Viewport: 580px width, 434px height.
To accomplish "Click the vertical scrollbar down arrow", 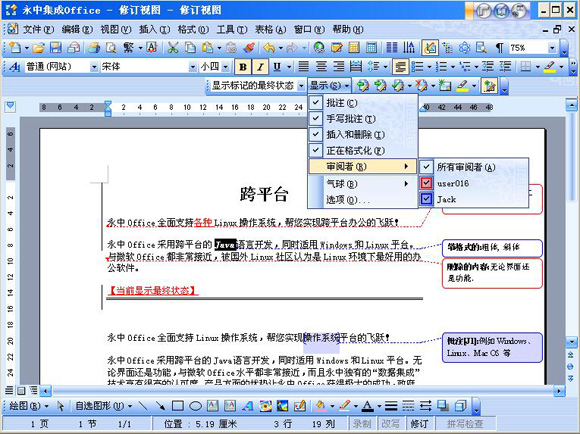I will (x=571, y=342).
